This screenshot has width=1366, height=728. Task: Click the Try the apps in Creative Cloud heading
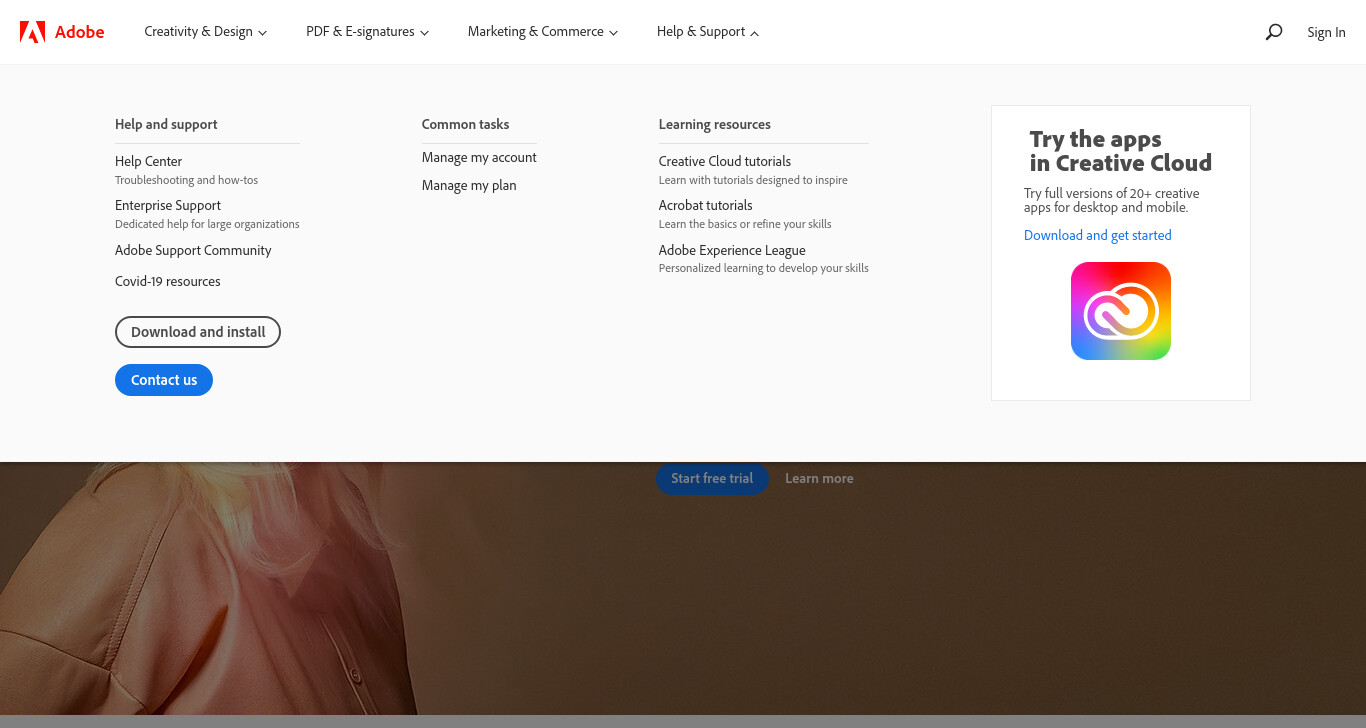coord(1121,151)
